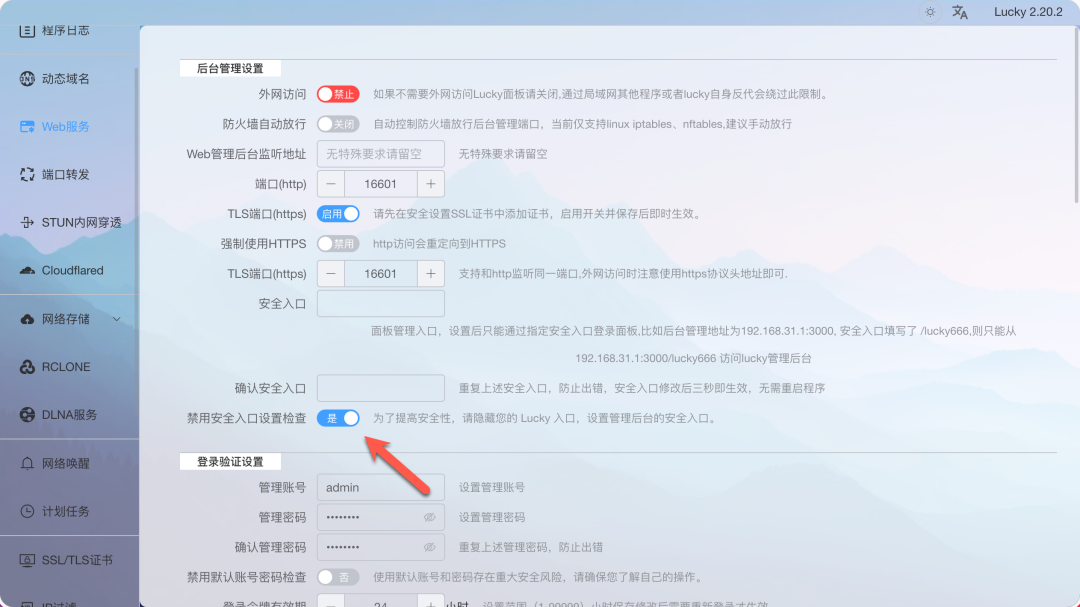Click the Cloudflared cloud icon
Viewport: 1080px width, 607px height.
click(x=27, y=271)
